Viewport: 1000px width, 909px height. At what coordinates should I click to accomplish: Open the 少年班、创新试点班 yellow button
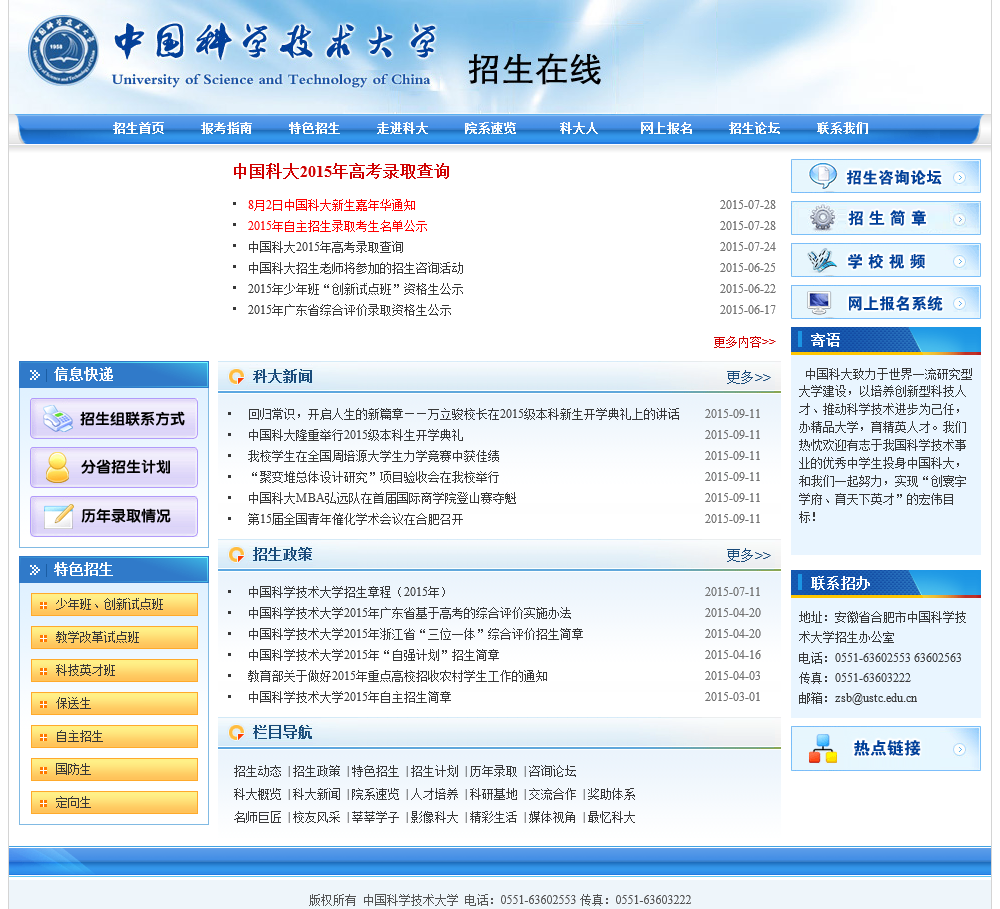114,604
